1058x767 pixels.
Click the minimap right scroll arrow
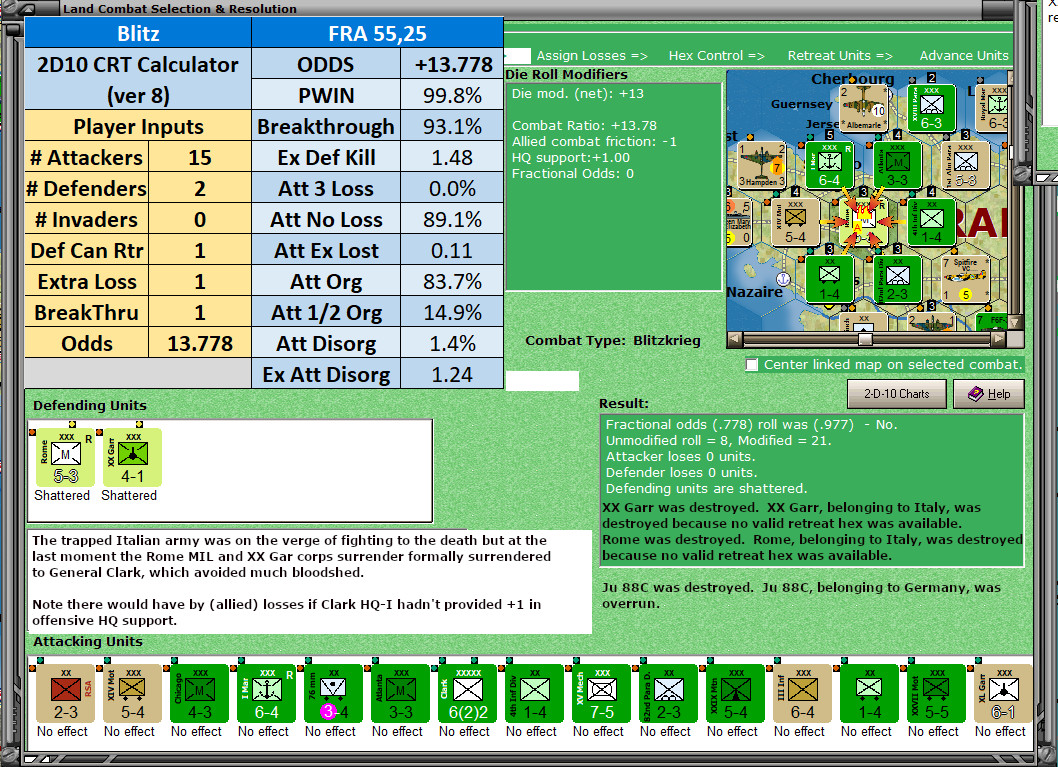[999, 339]
